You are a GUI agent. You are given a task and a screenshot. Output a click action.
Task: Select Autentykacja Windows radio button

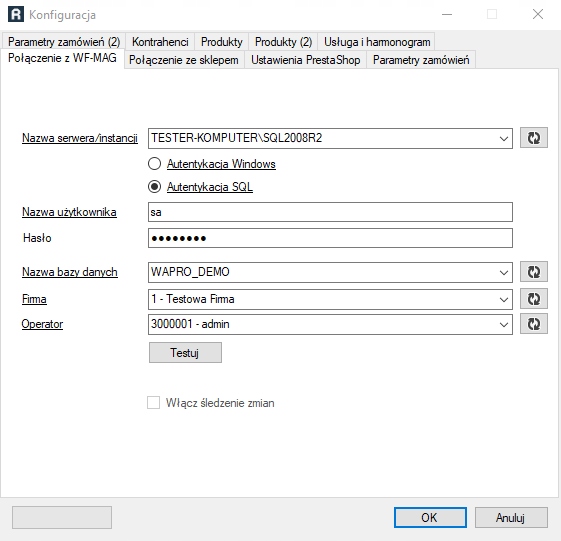pos(154,164)
